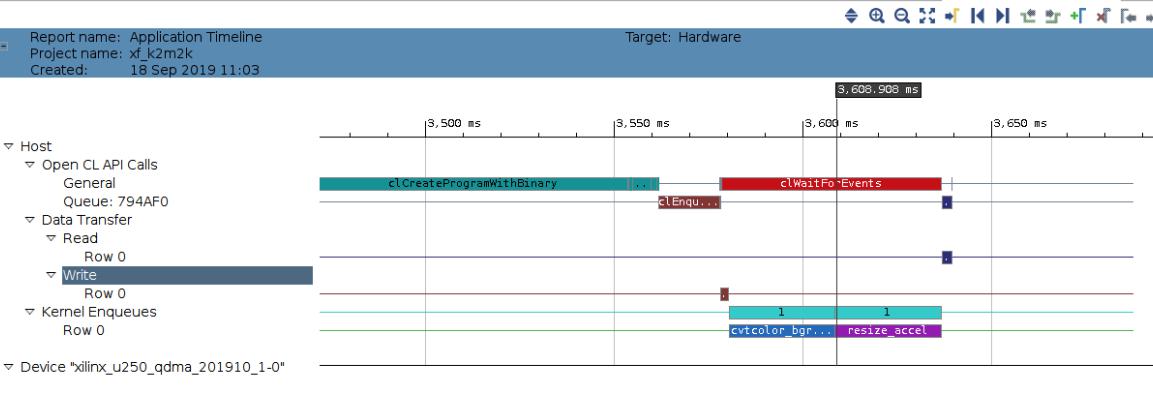
Task: Select the highlighted Write row
Action: [188, 275]
